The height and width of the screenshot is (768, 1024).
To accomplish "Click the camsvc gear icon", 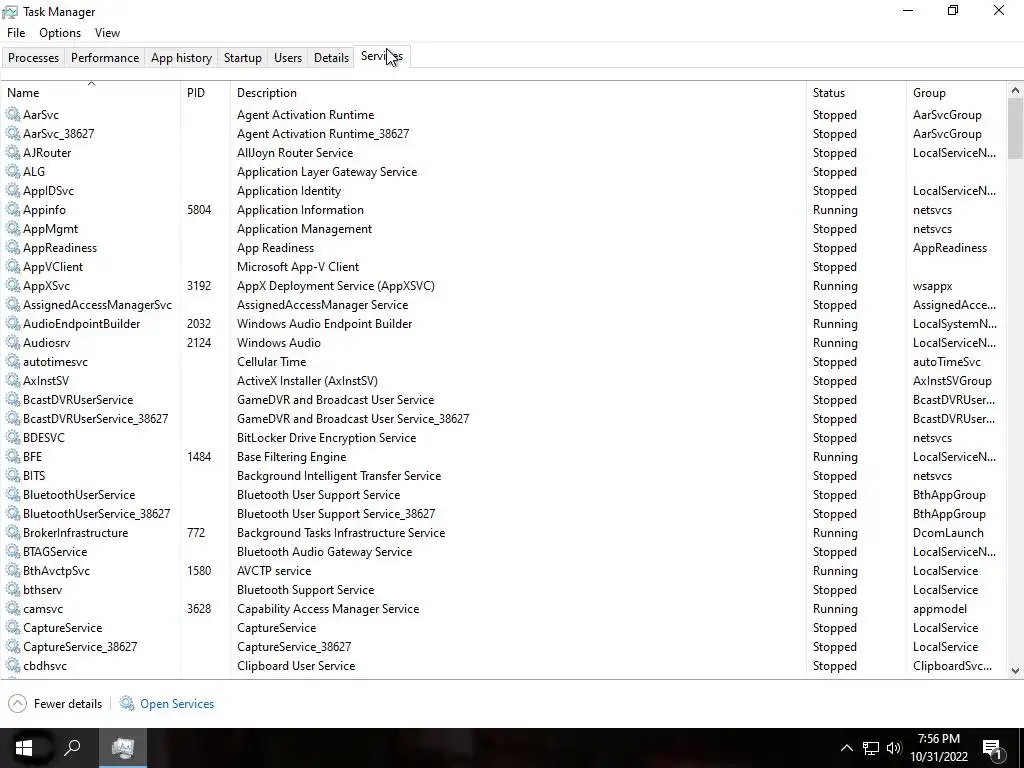I will click(x=12, y=609).
